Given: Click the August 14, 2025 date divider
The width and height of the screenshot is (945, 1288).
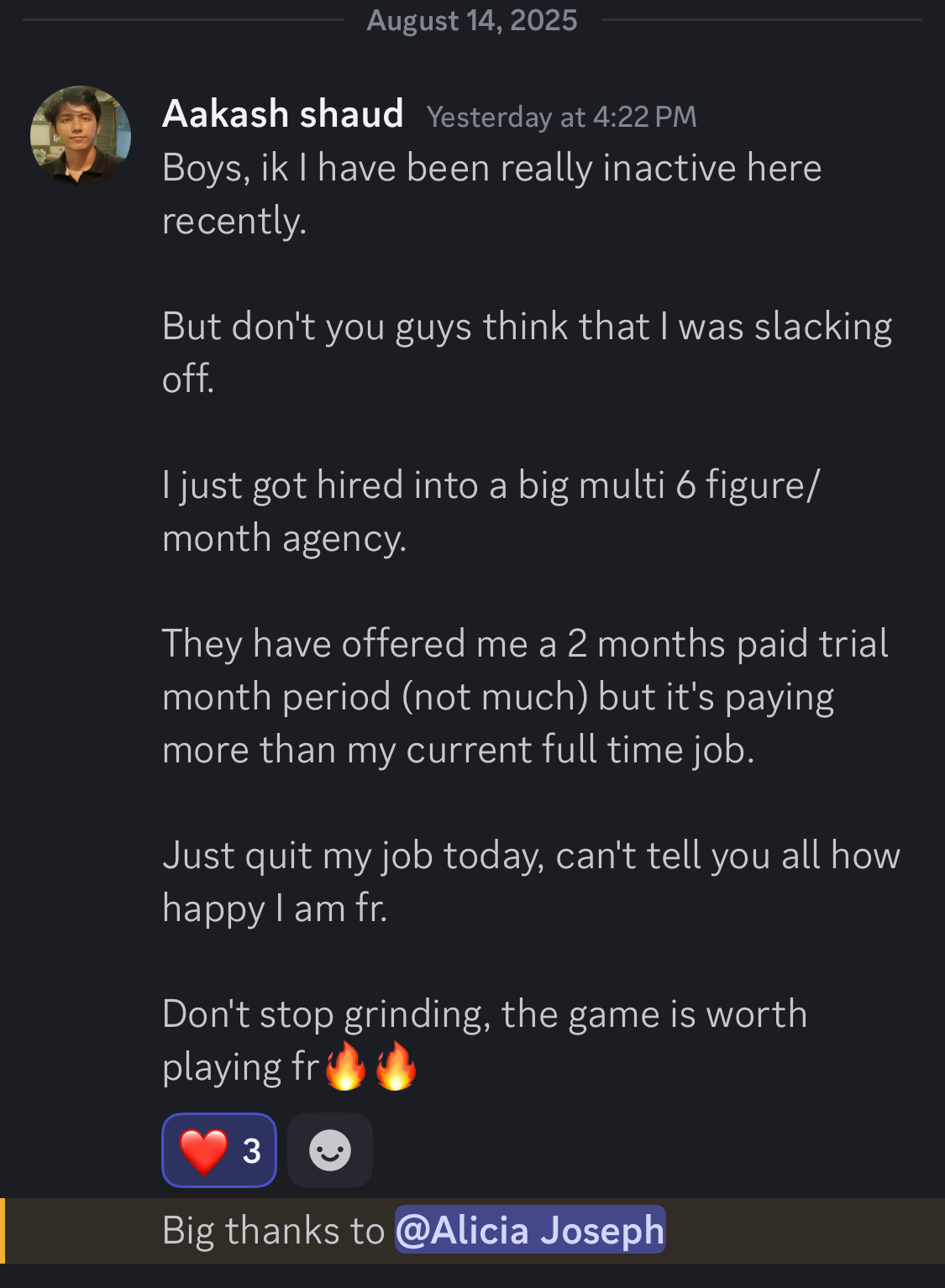Looking at the screenshot, I should pos(472,20).
